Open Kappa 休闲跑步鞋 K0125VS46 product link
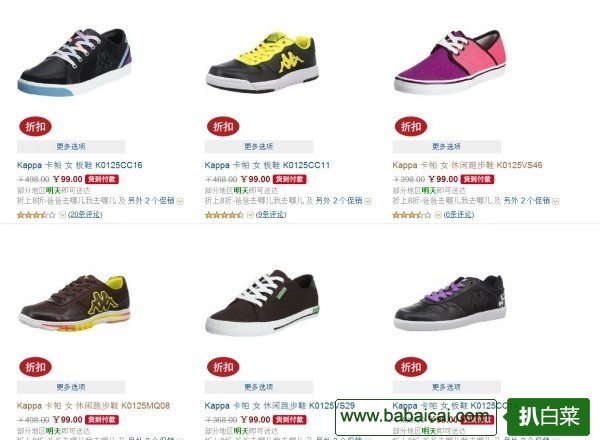The height and width of the screenshot is (440, 600). coord(467,165)
